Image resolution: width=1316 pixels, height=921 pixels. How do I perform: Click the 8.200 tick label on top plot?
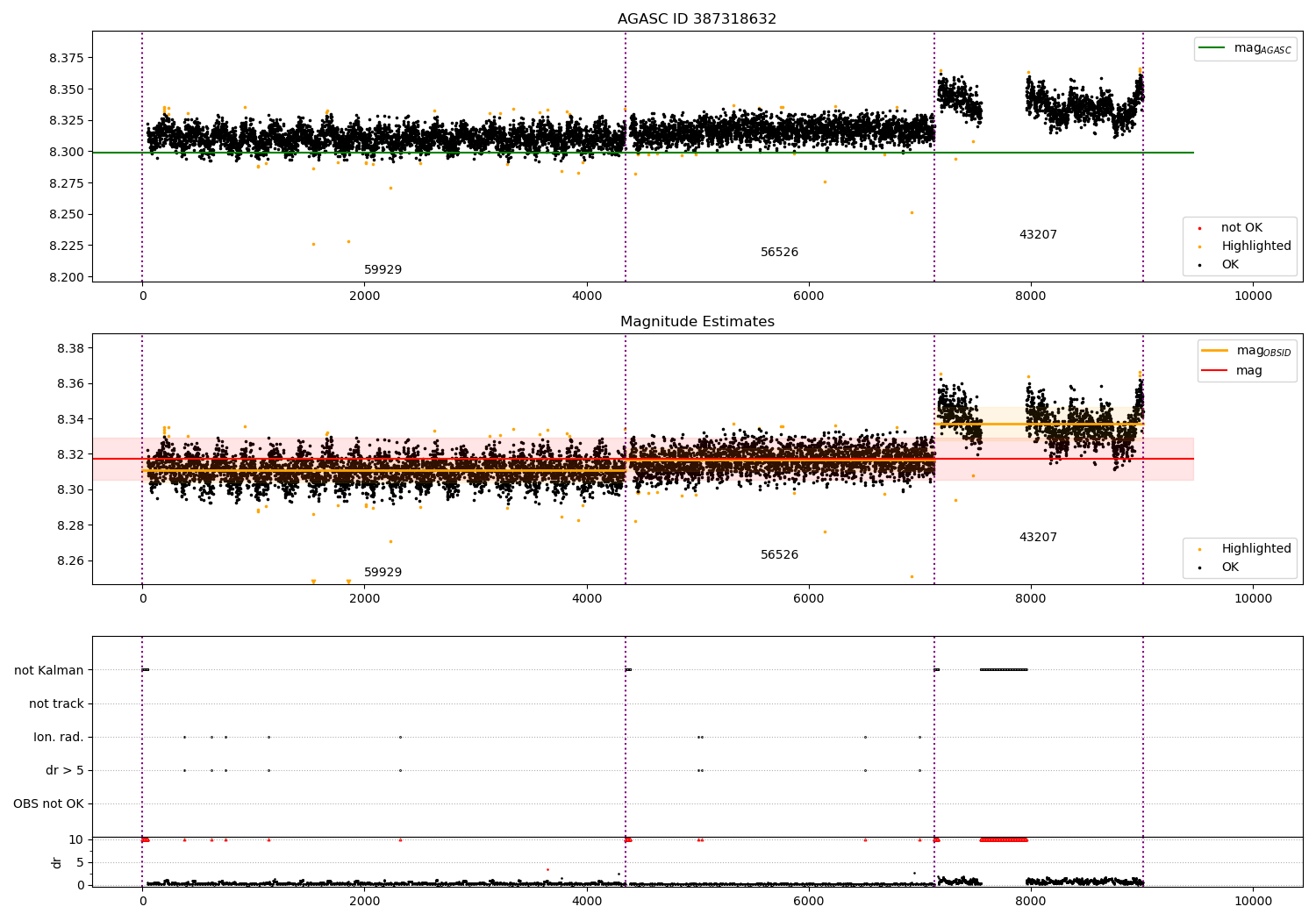(67, 277)
